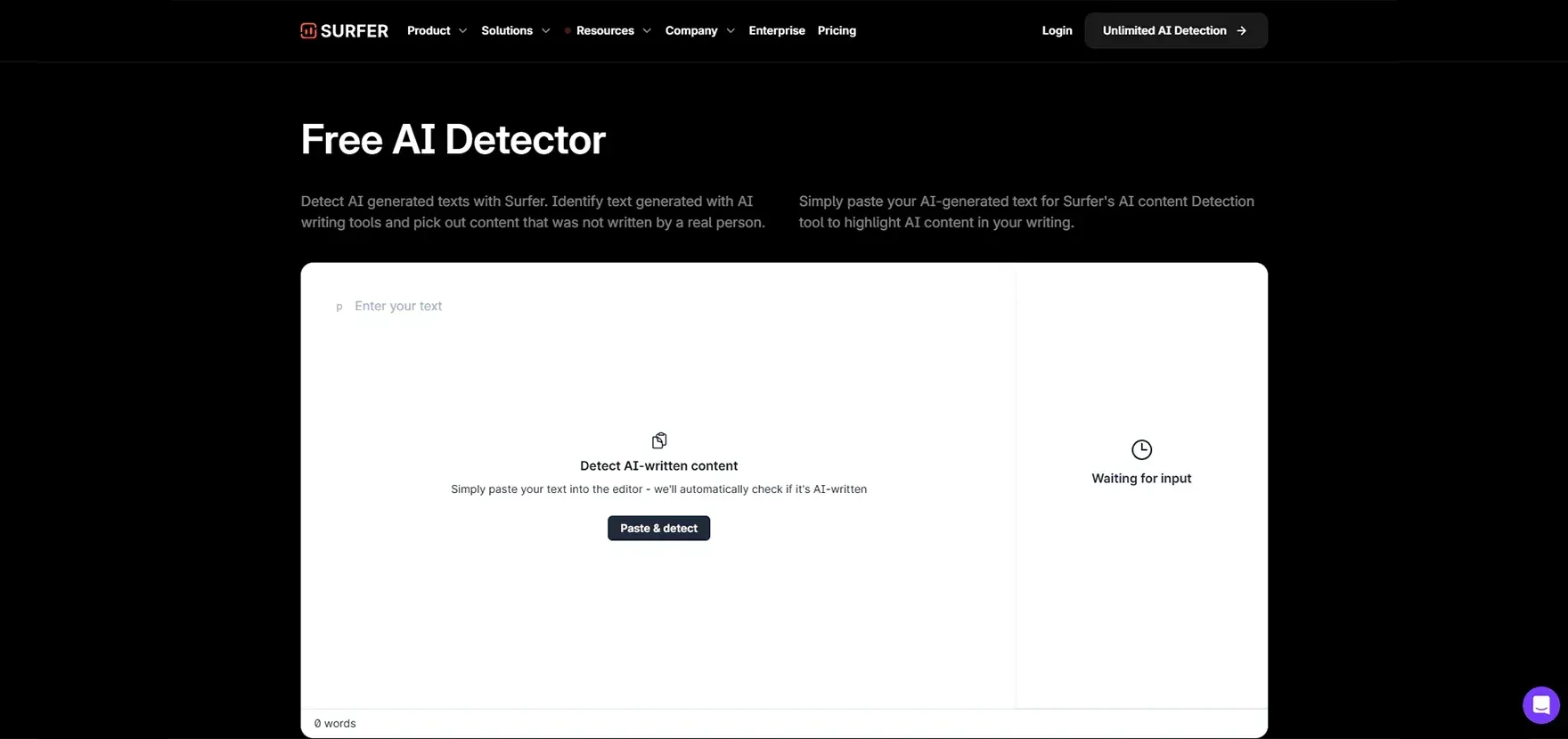Open the Resources menu
The width and height of the screenshot is (1568, 739).
(605, 30)
